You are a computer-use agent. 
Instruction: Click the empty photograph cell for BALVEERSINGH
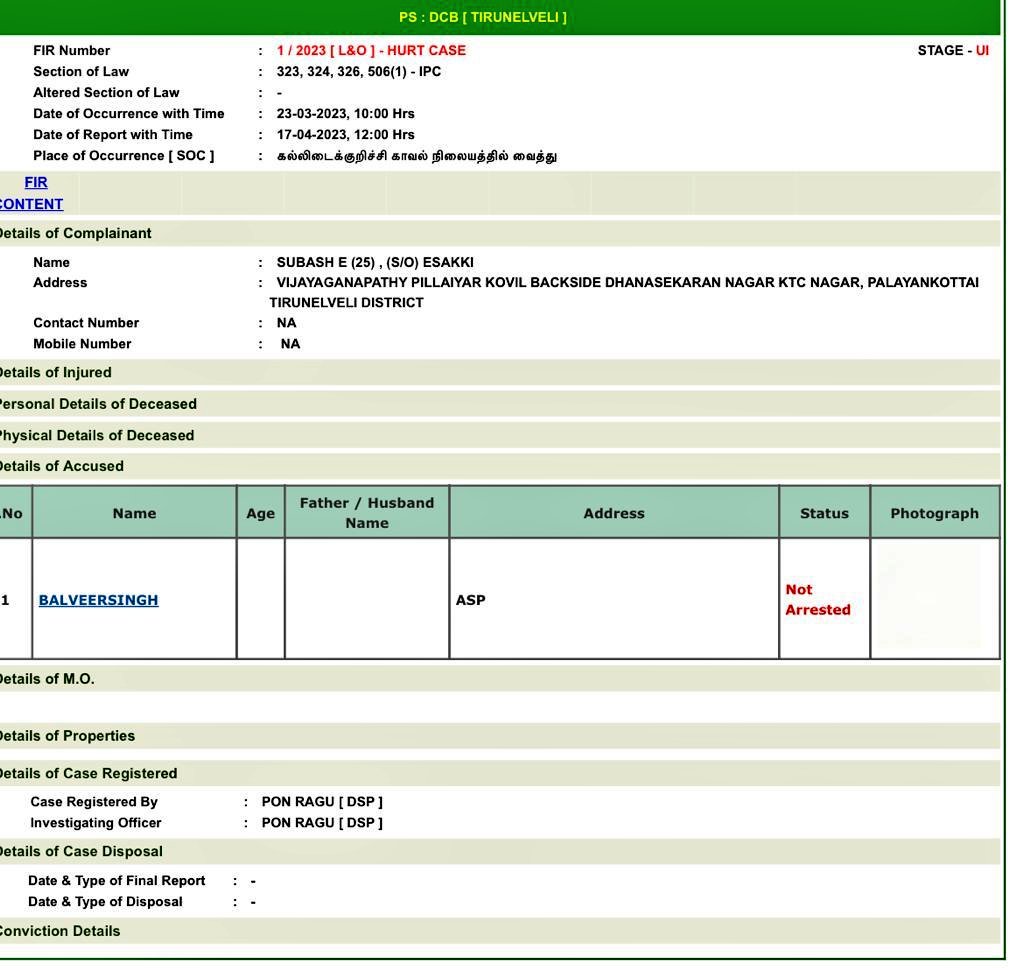[935, 599]
